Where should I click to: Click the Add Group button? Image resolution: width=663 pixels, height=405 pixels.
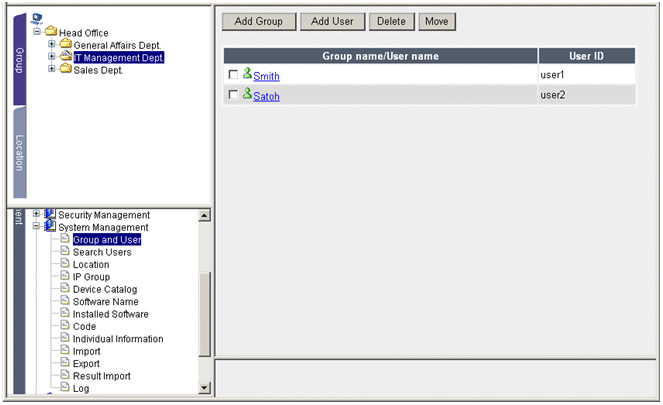[x=259, y=22]
